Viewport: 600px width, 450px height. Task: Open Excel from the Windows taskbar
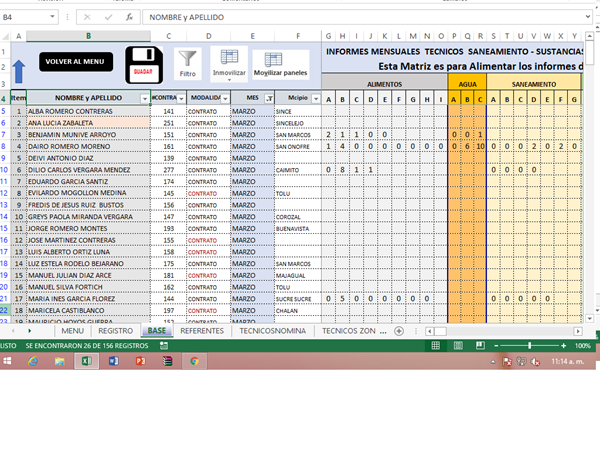85,362
